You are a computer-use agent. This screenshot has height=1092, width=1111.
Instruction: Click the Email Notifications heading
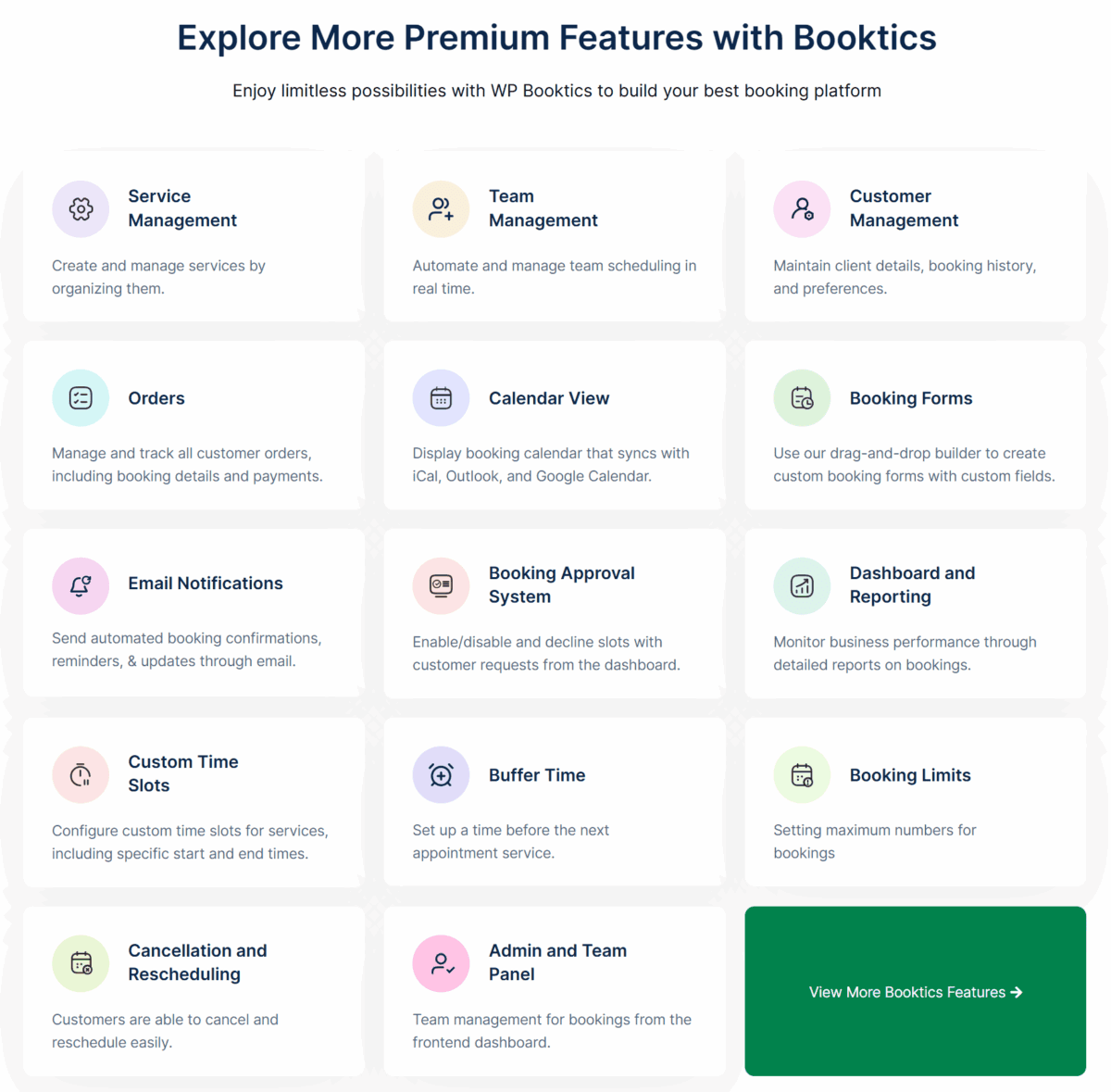[x=205, y=584]
